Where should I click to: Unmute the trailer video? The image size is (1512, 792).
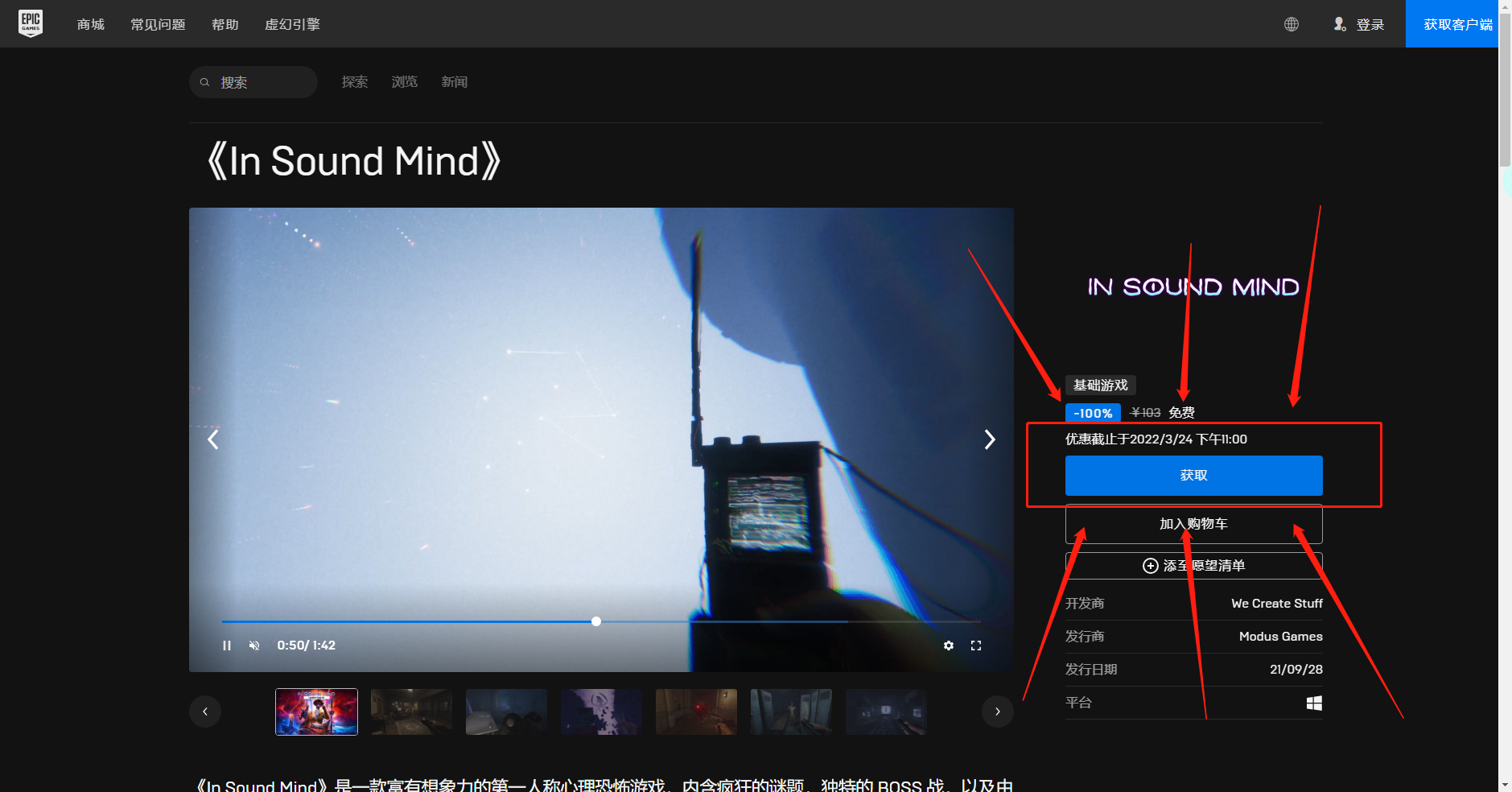click(254, 645)
